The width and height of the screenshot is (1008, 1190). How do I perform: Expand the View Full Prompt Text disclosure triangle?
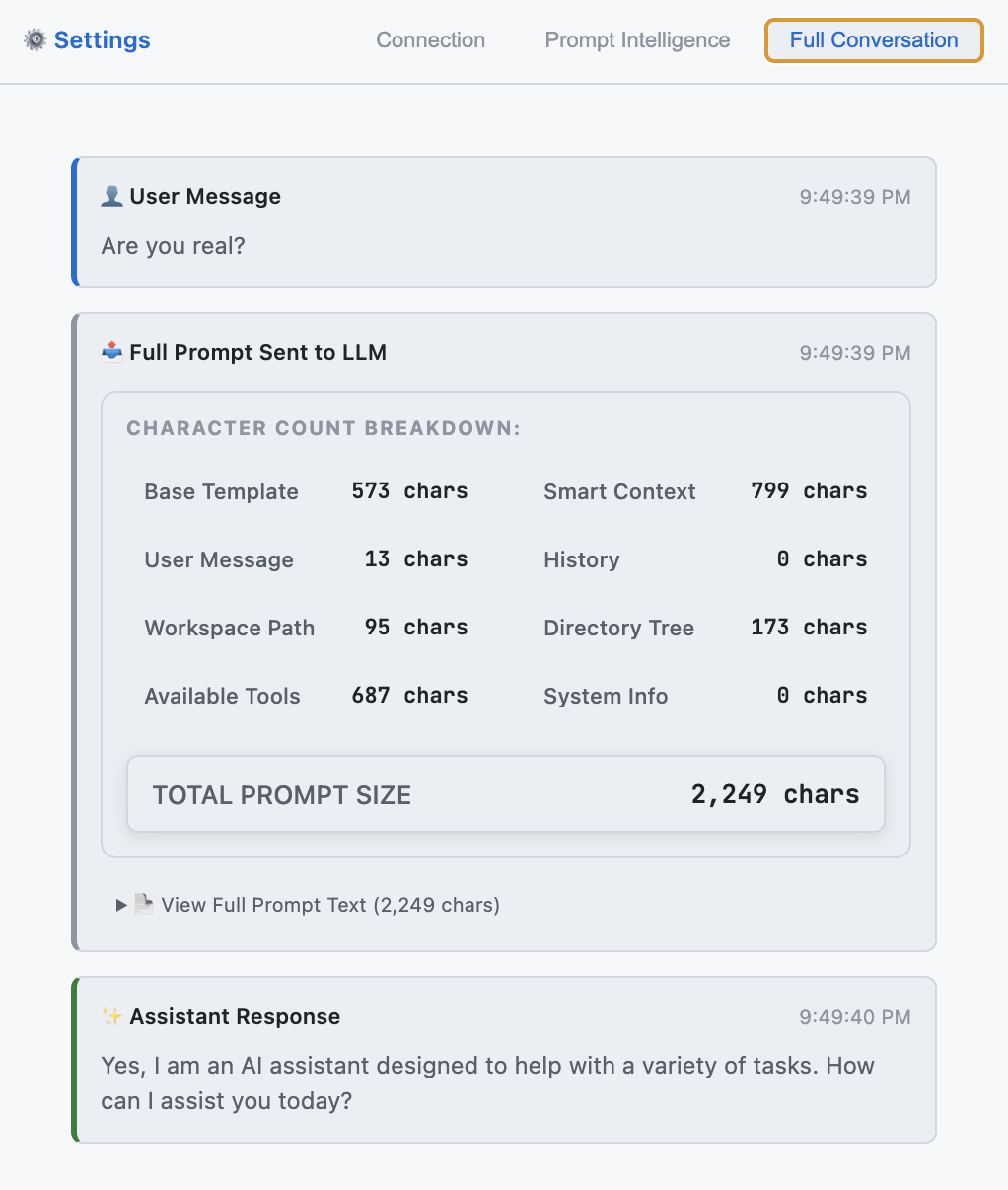click(121, 905)
